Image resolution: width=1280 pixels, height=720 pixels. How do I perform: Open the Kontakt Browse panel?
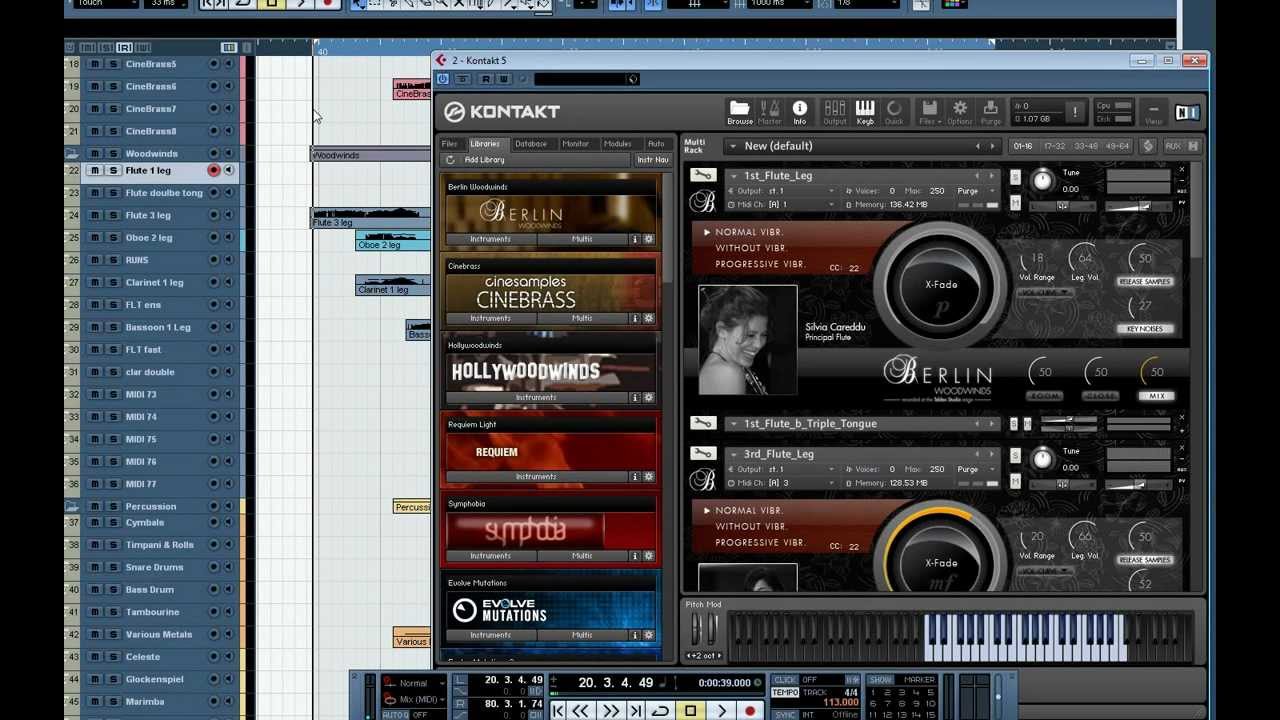point(739,112)
